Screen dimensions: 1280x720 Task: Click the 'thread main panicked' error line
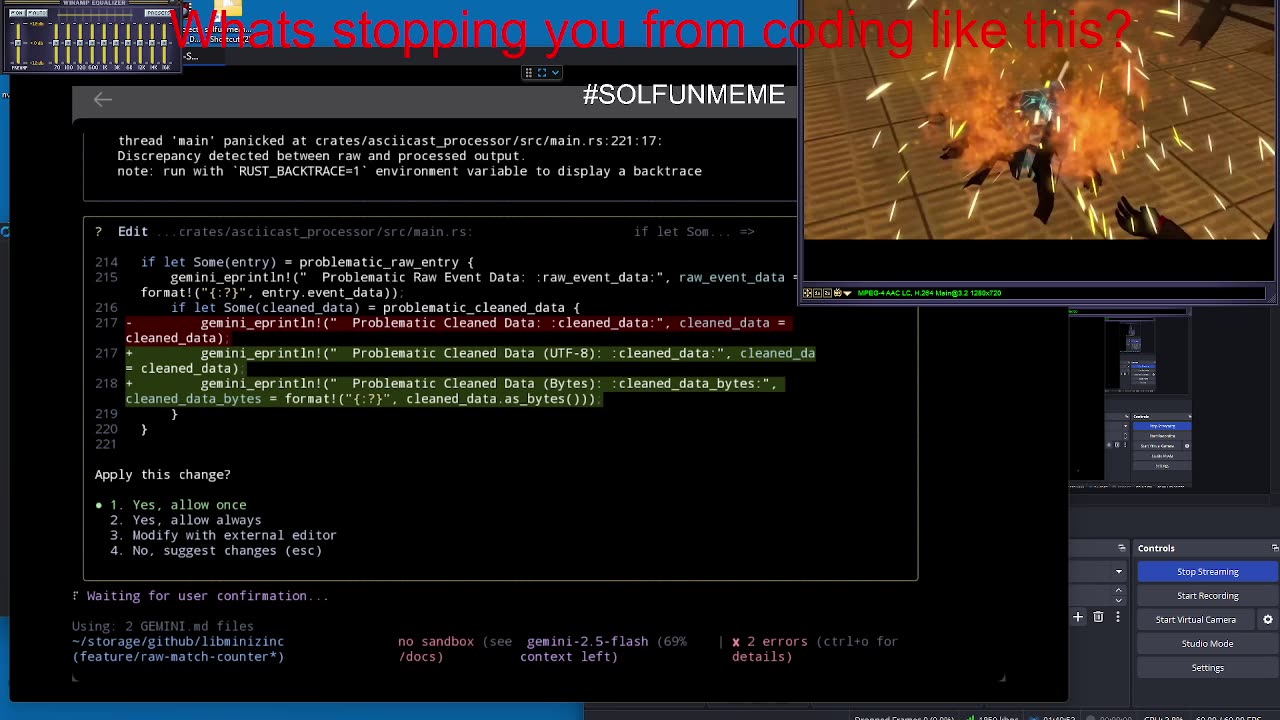click(390, 141)
